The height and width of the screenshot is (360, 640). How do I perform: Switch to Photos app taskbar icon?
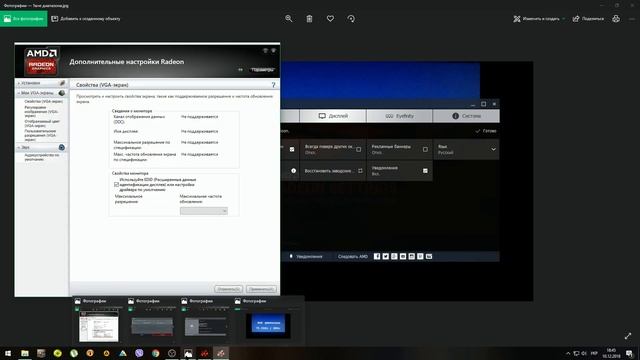click(188, 353)
